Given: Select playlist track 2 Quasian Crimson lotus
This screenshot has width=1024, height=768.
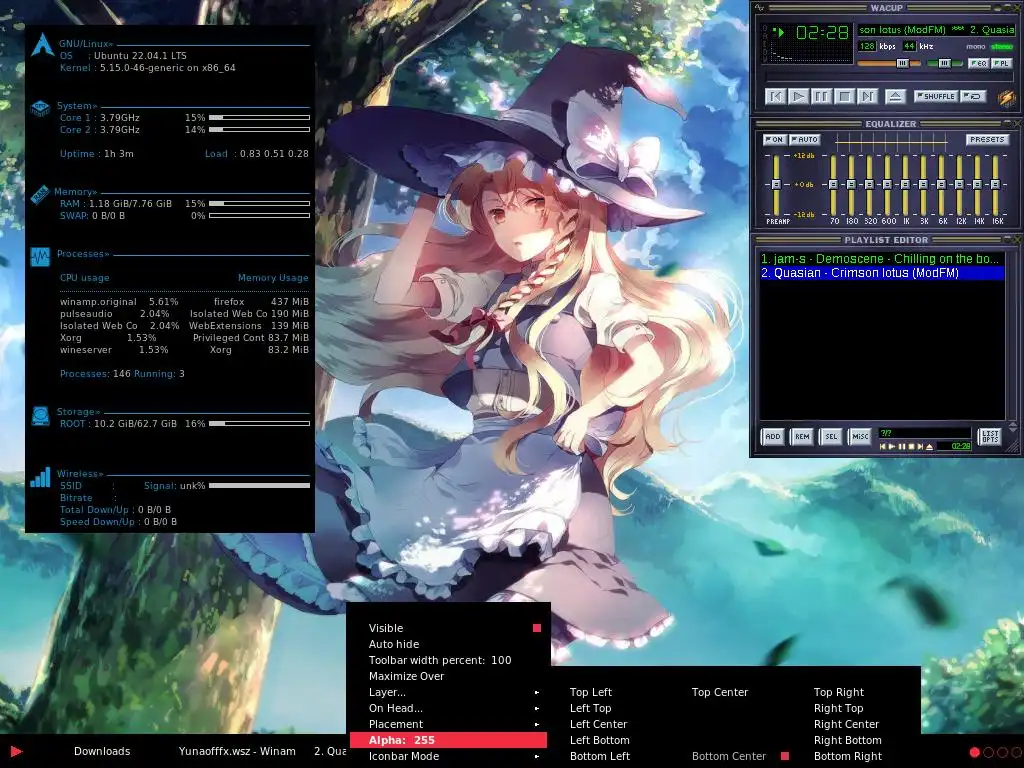Looking at the screenshot, I should coord(882,273).
